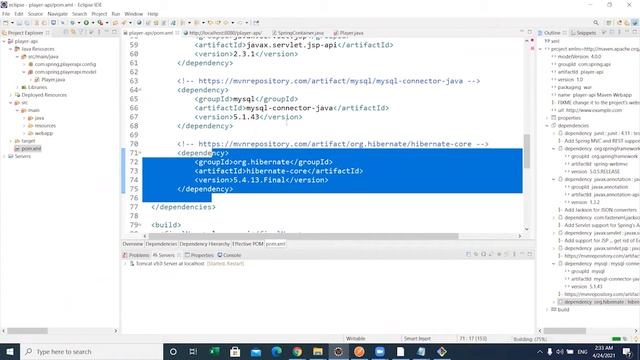
Task: Click the Save All toolbar icon
Action: click(27, 23)
